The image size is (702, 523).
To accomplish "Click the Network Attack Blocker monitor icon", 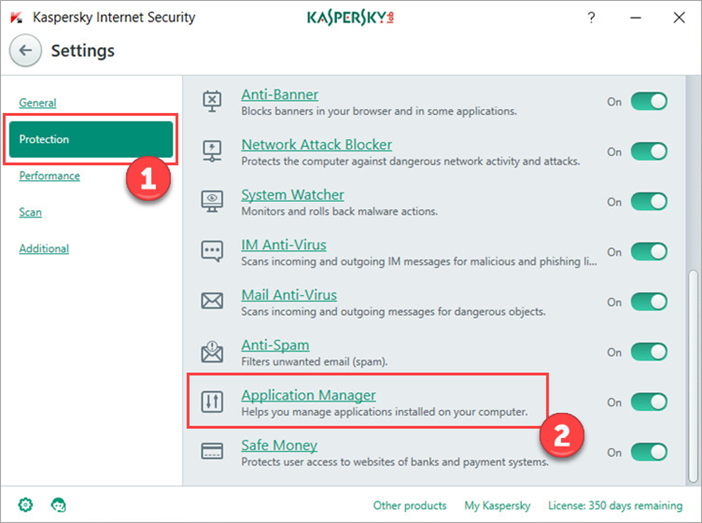I will [212, 151].
